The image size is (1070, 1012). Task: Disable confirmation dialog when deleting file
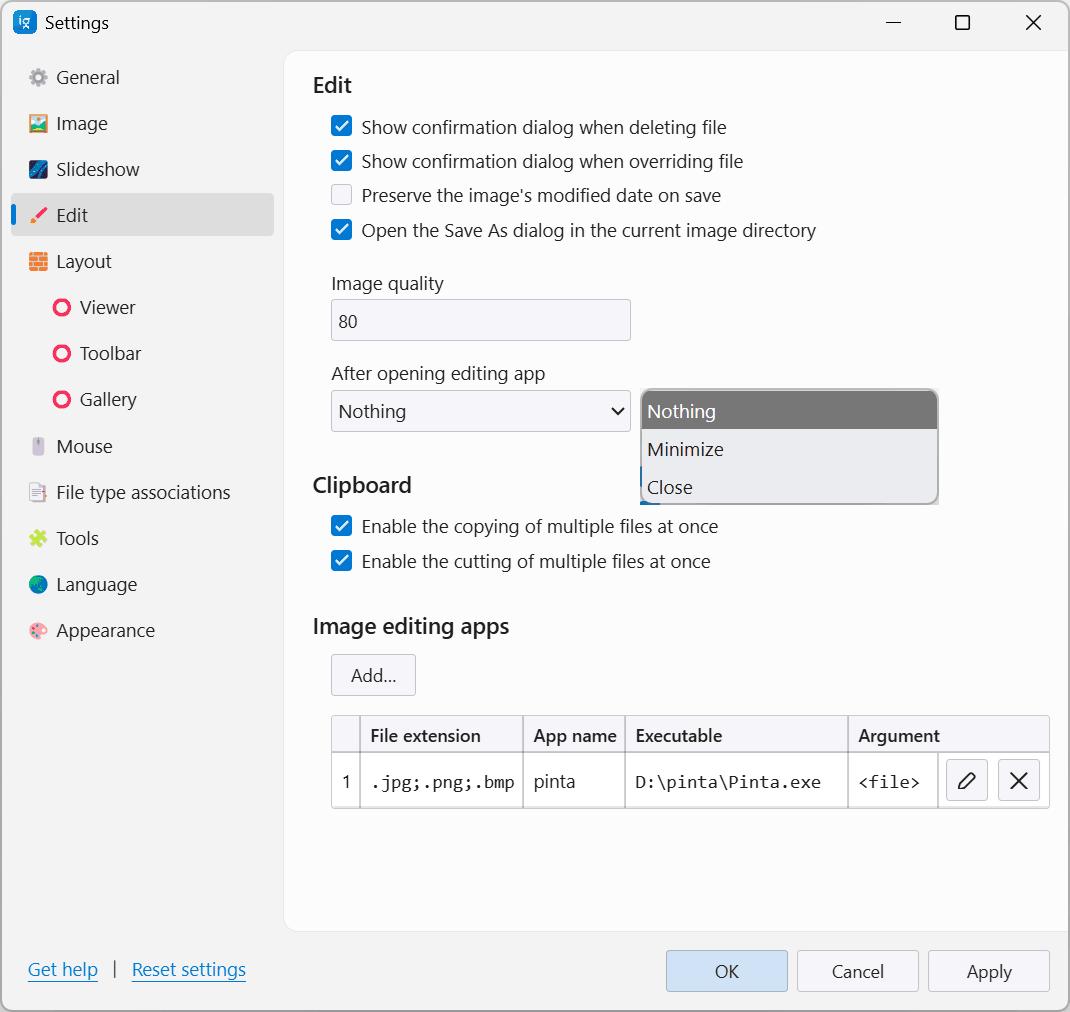point(342,127)
